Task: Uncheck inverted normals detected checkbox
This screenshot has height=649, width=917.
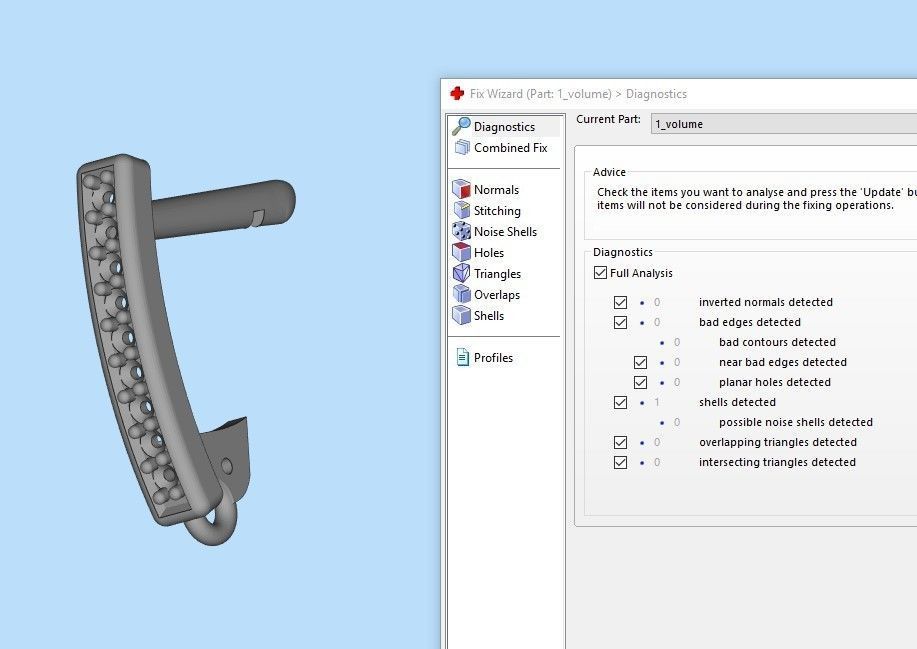Action: 620,302
